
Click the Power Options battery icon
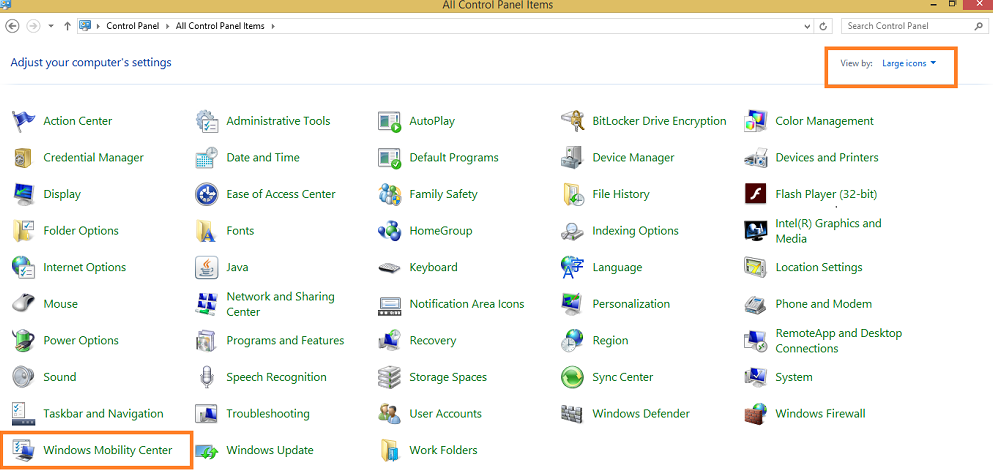point(23,341)
